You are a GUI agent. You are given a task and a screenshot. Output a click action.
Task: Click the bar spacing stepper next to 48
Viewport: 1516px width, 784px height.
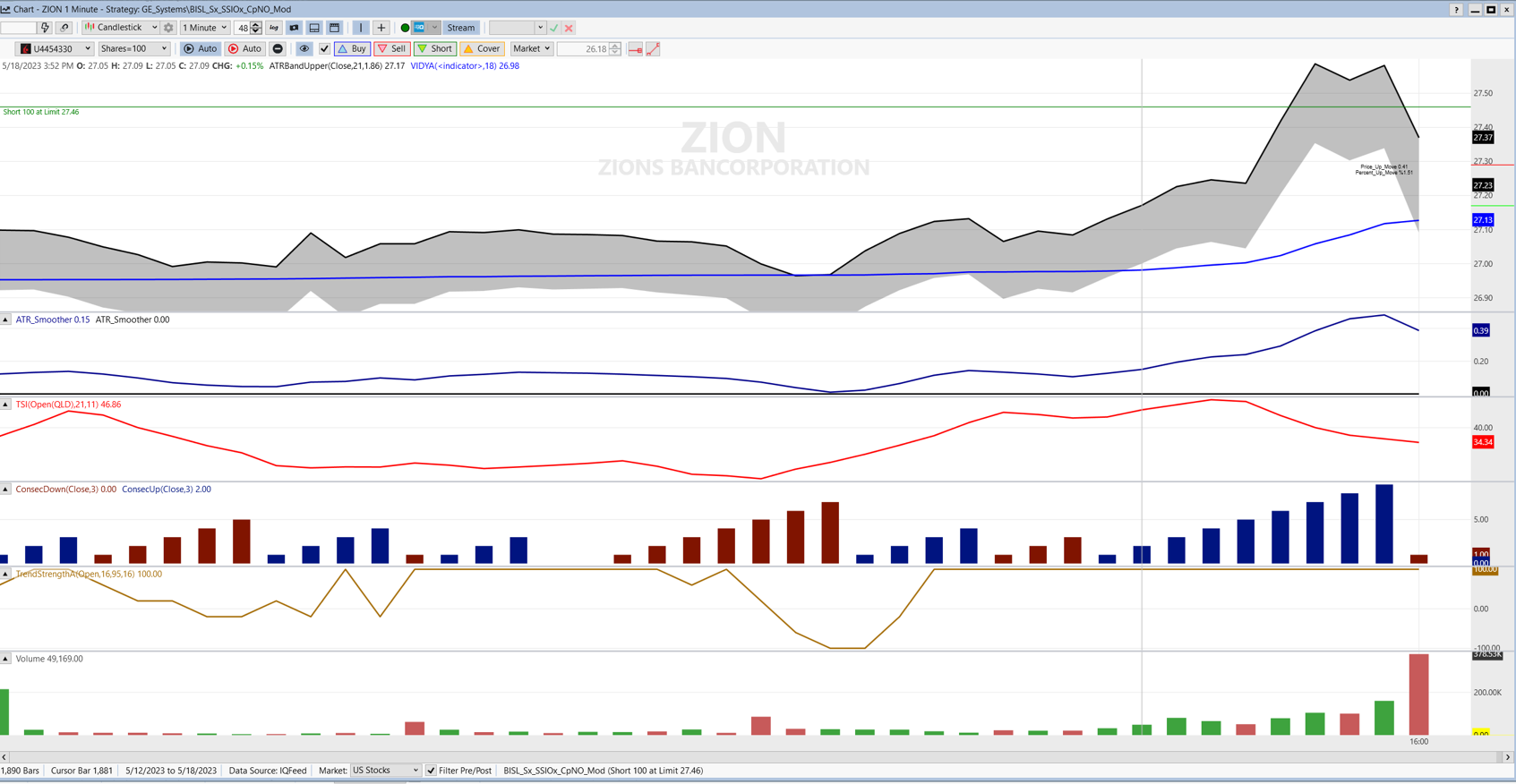(256, 28)
